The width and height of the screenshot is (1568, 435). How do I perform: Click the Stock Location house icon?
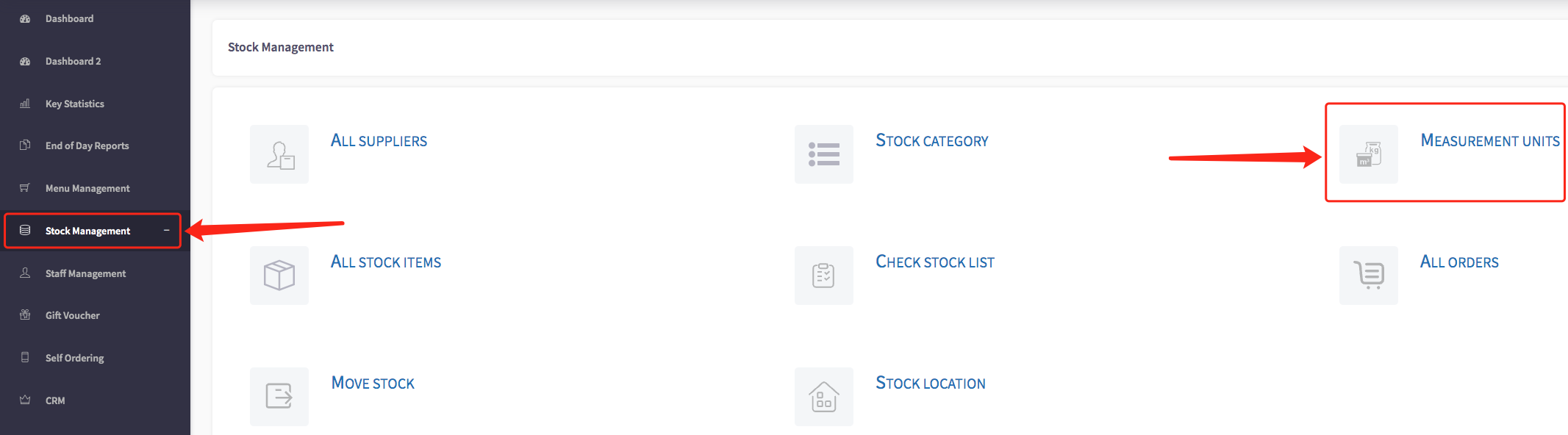coord(824,397)
